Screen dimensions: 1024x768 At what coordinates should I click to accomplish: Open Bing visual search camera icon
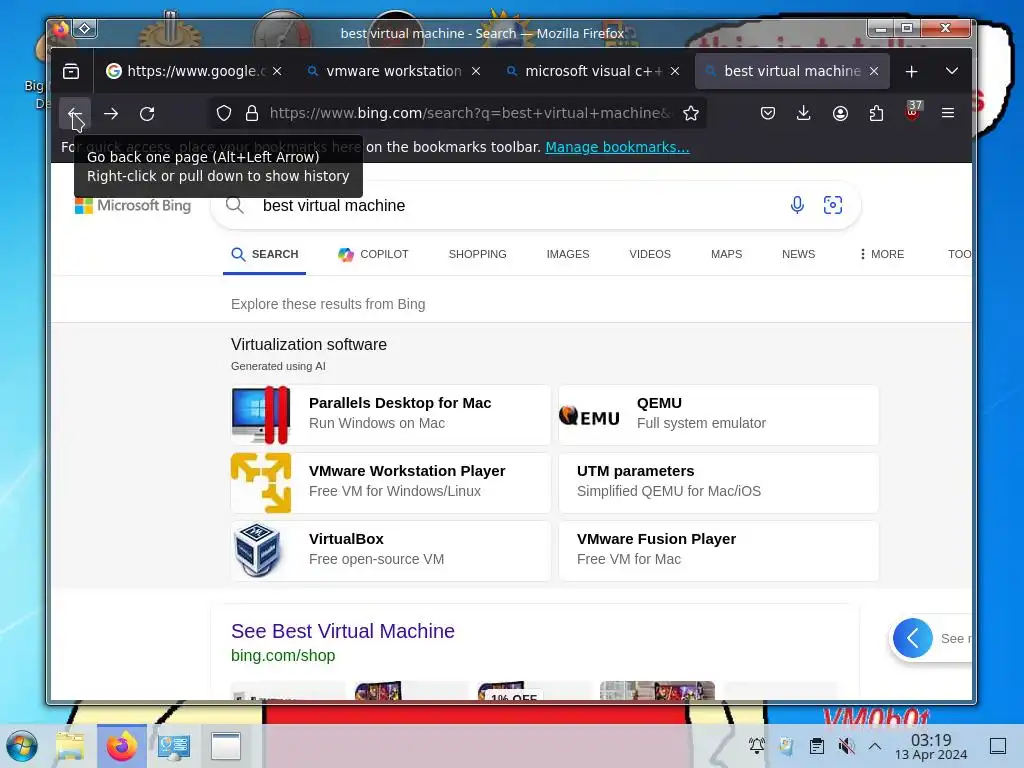[x=833, y=205]
